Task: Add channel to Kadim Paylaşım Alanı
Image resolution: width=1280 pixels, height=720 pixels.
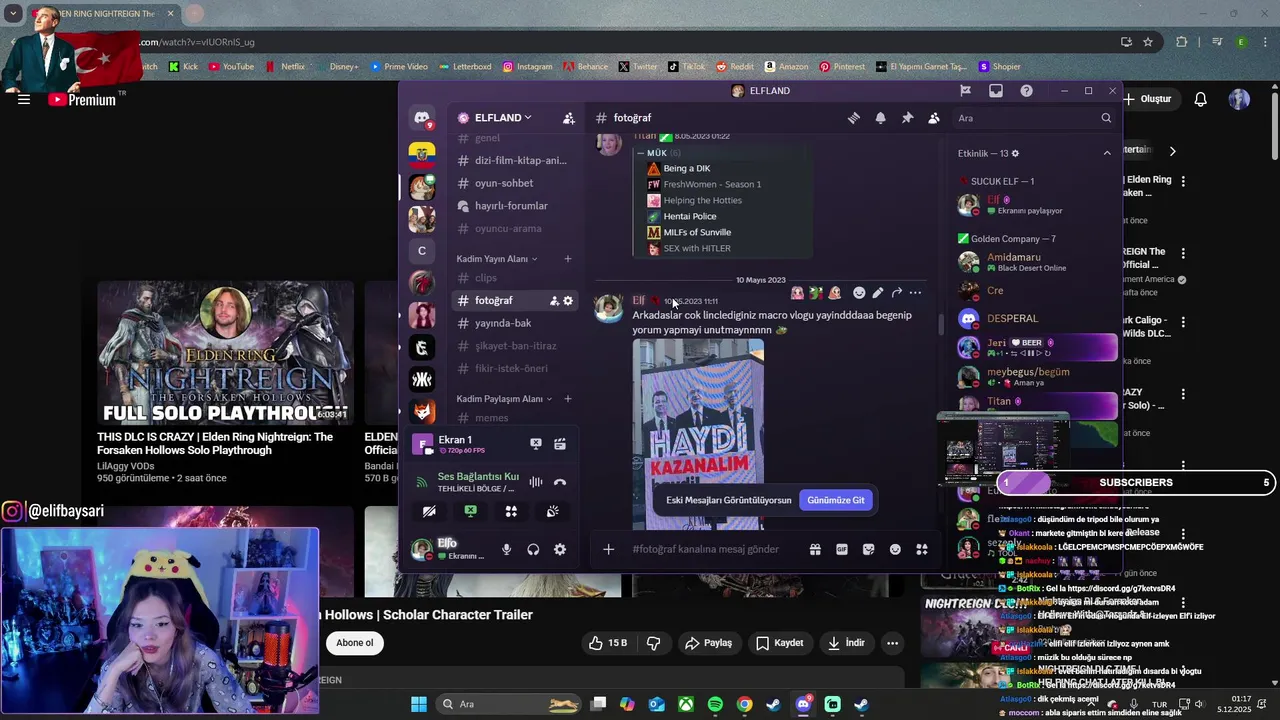Action: 568,399
